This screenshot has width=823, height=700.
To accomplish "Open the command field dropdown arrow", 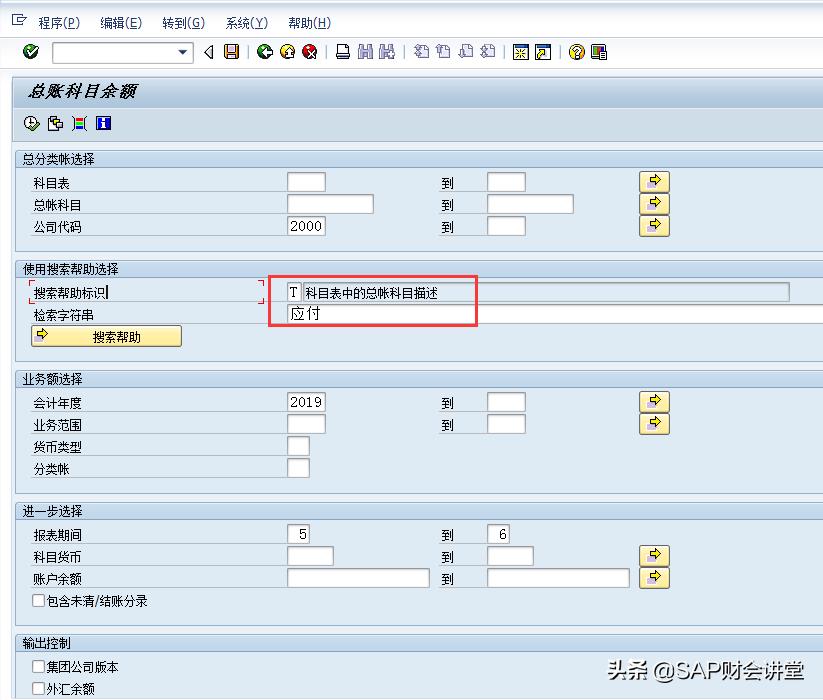I will click(x=183, y=52).
